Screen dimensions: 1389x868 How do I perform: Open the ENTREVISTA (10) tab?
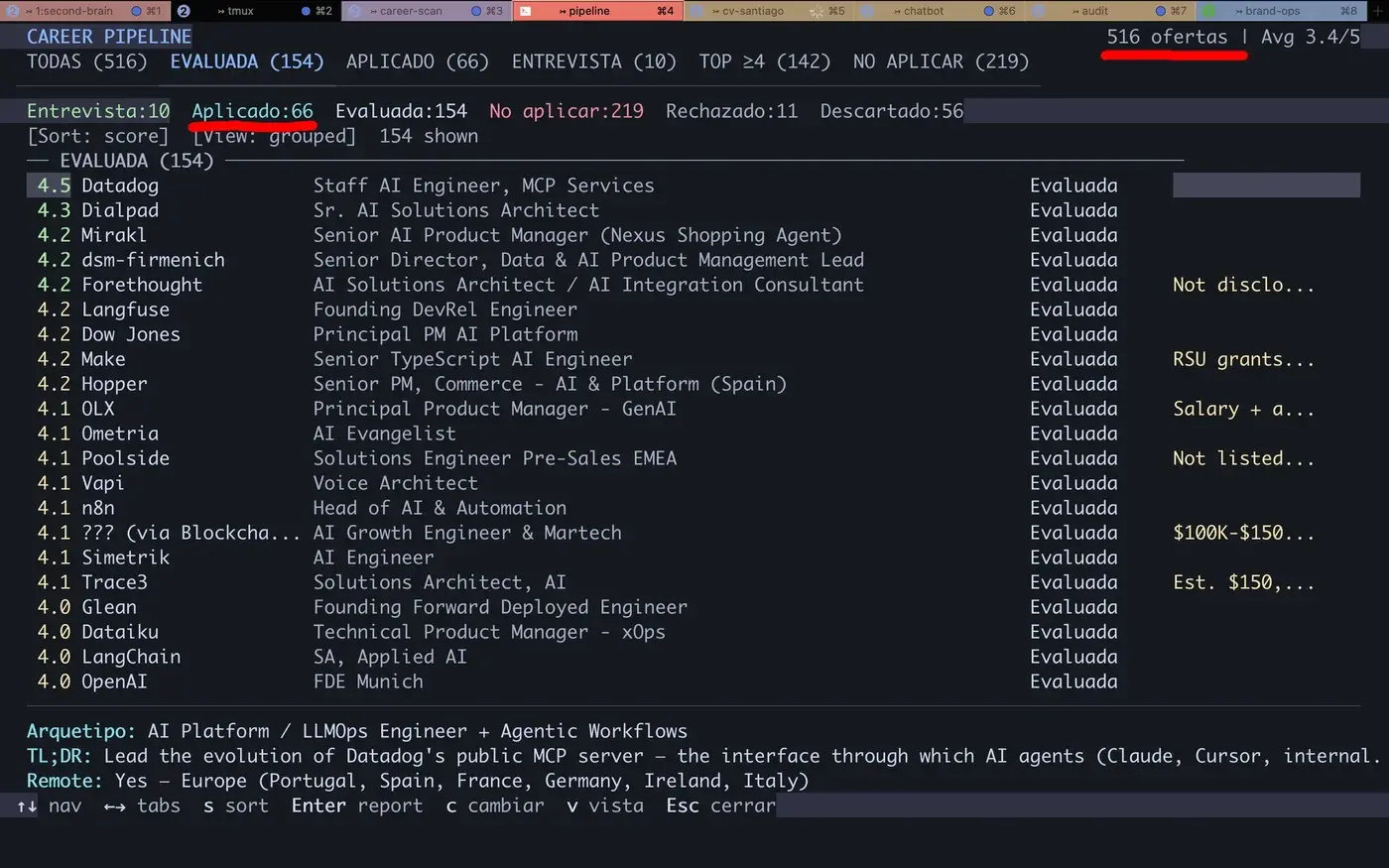[x=593, y=61]
